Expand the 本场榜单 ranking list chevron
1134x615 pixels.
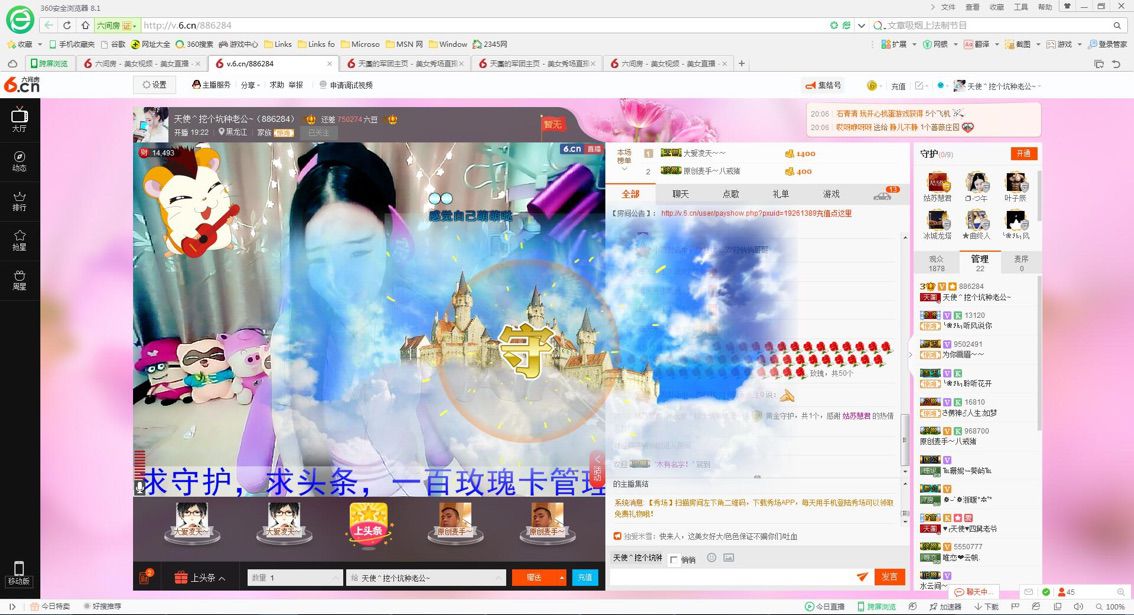coord(624,169)
